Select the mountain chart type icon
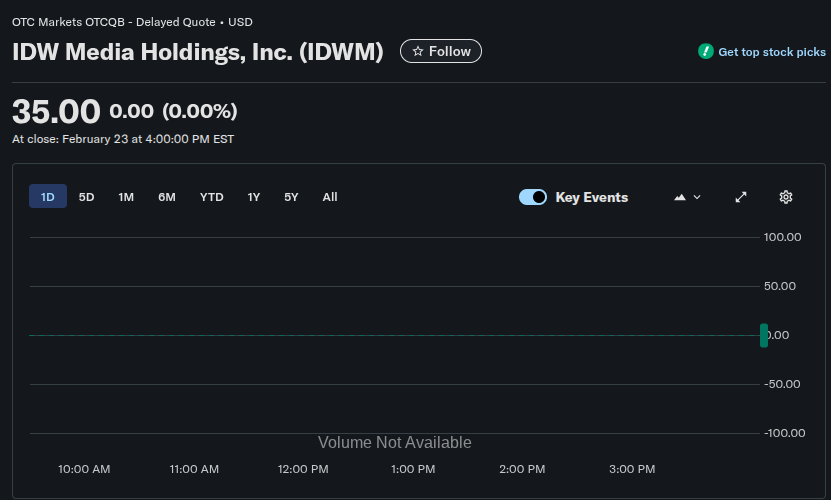Viewport: 831px width, 500px height. 680,197
